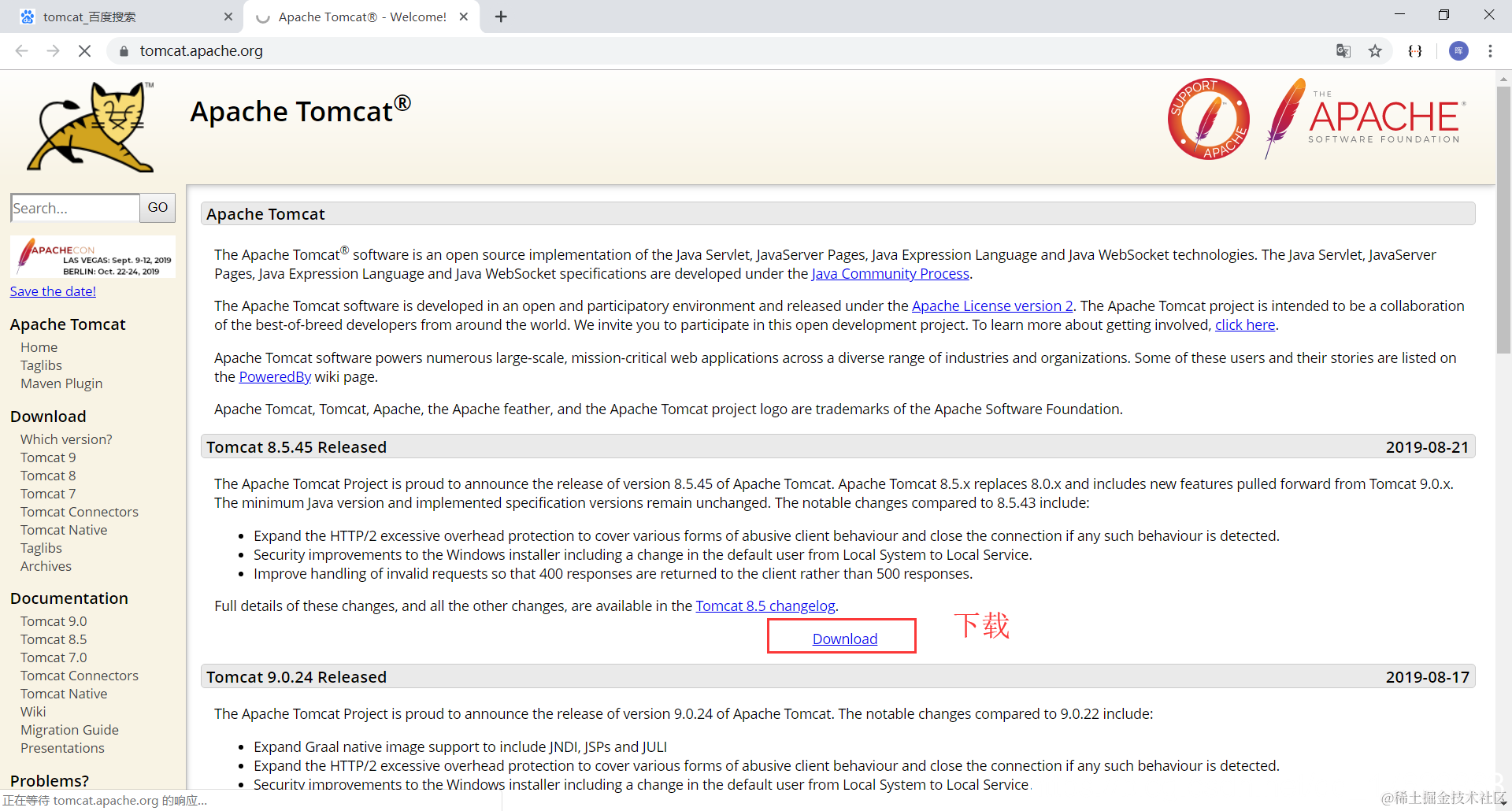Open Taglibs under Download section
1512x811 pixels.
coord(41,548)
